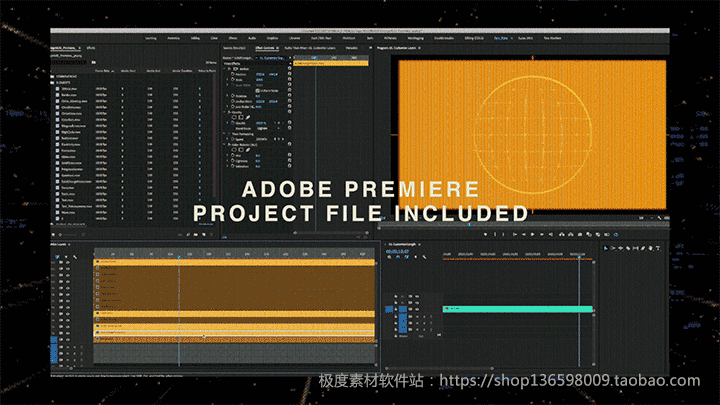Select the Razor tool
The width and height of the screenshot is (720, 405).
(x=628, y=248)
